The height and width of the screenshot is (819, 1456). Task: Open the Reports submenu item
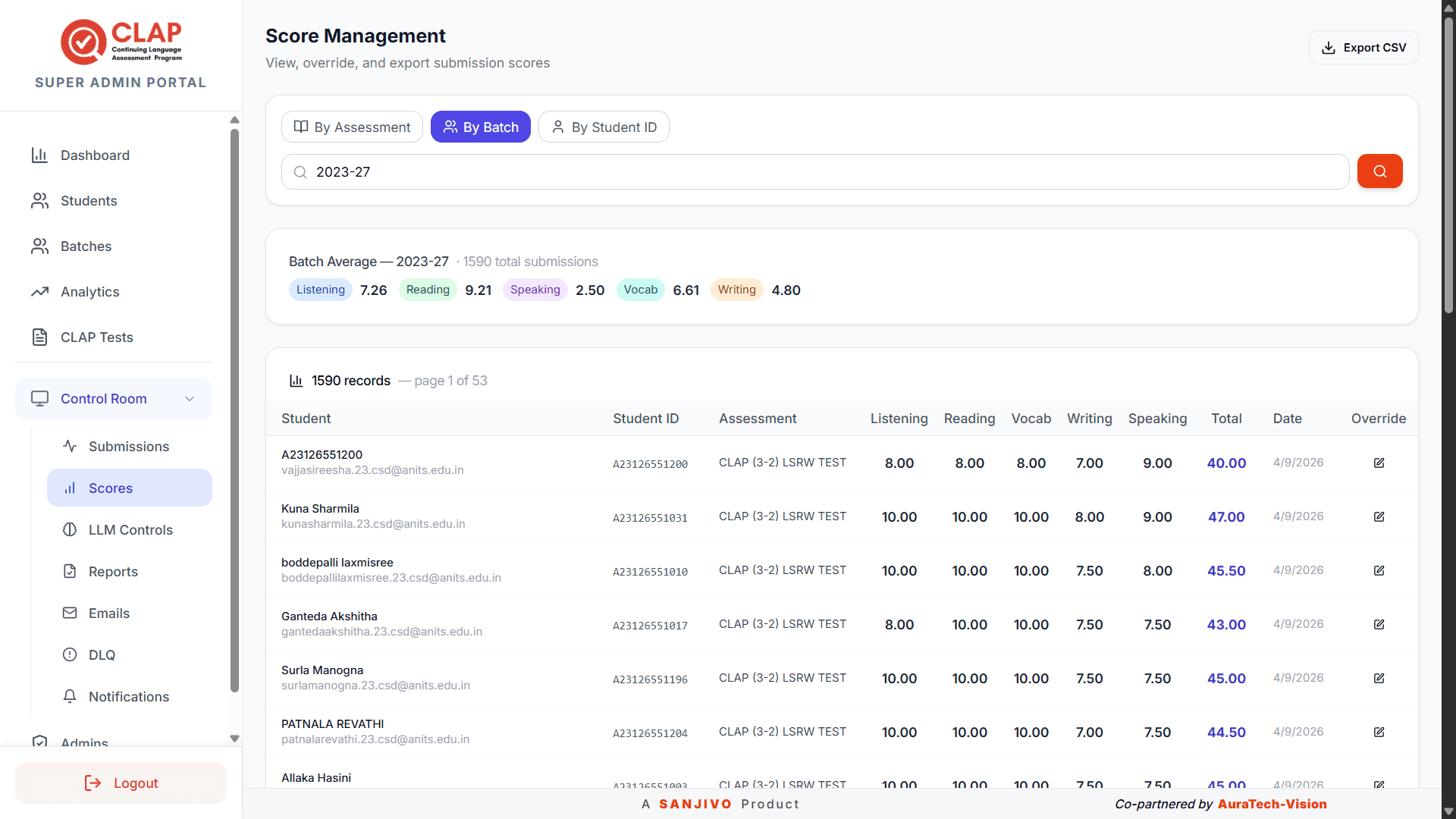[x=130, y=572]
